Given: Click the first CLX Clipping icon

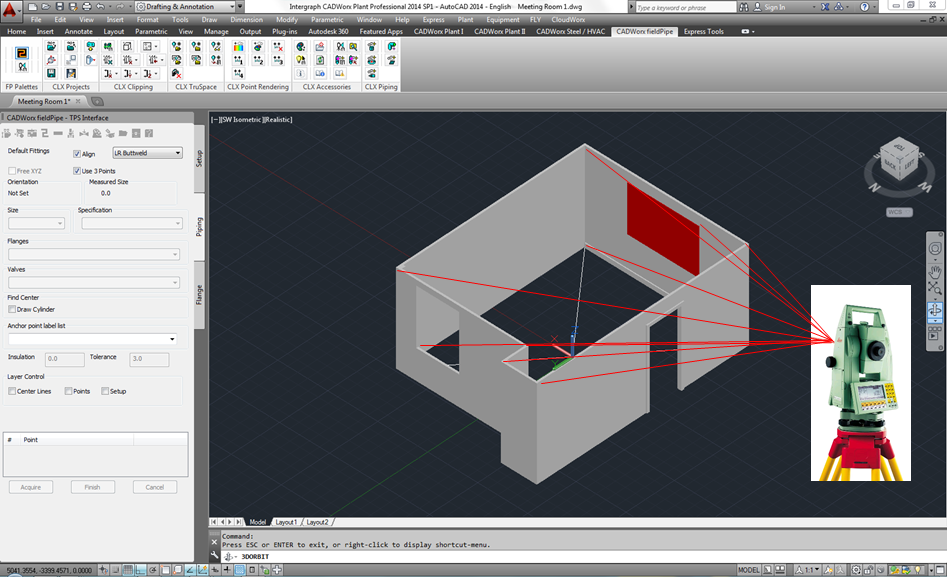Looking at the screenshot, I should click(108, 47).
